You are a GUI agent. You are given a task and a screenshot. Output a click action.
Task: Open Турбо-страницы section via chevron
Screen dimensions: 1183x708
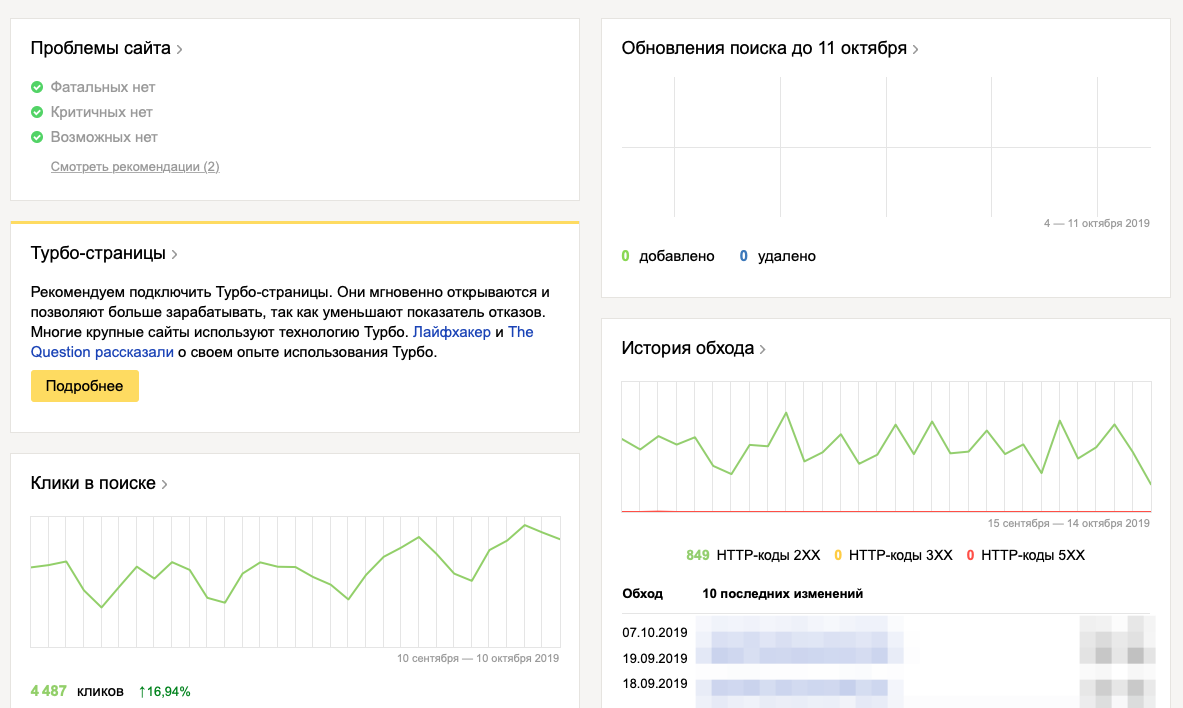click(x=175, y=255)
